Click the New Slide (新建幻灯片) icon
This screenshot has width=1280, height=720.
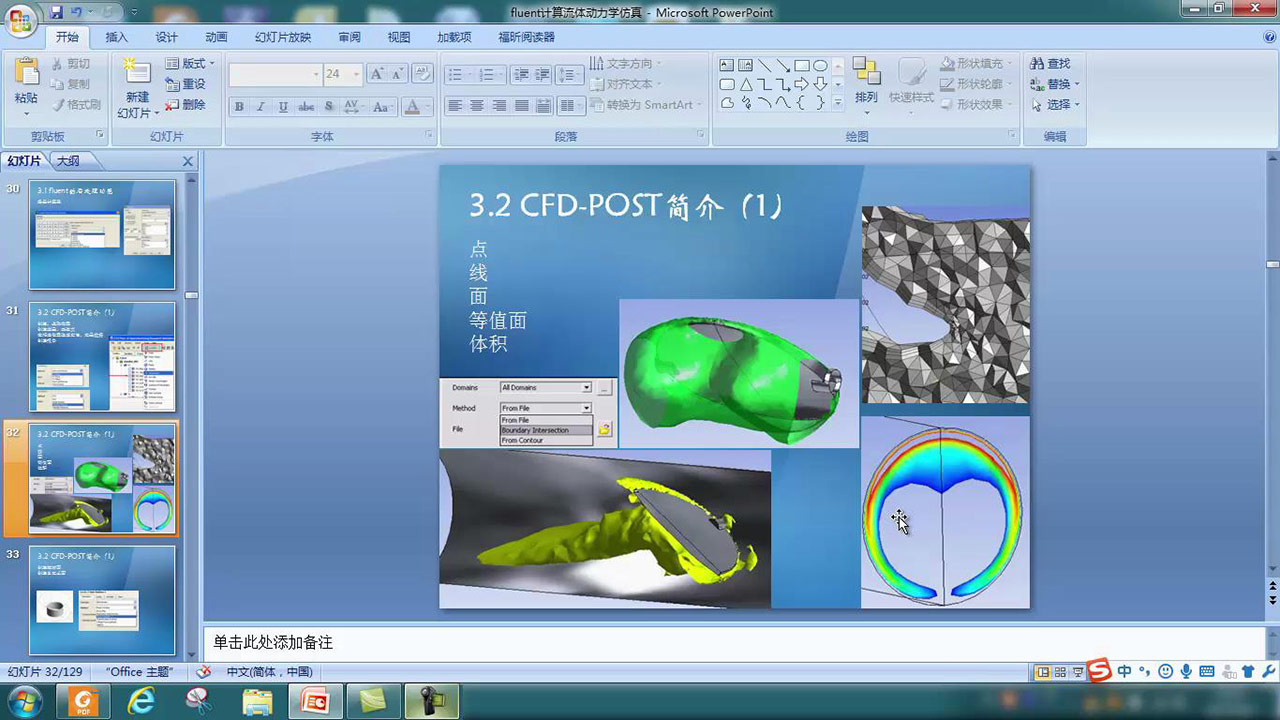tap(136, 72)
